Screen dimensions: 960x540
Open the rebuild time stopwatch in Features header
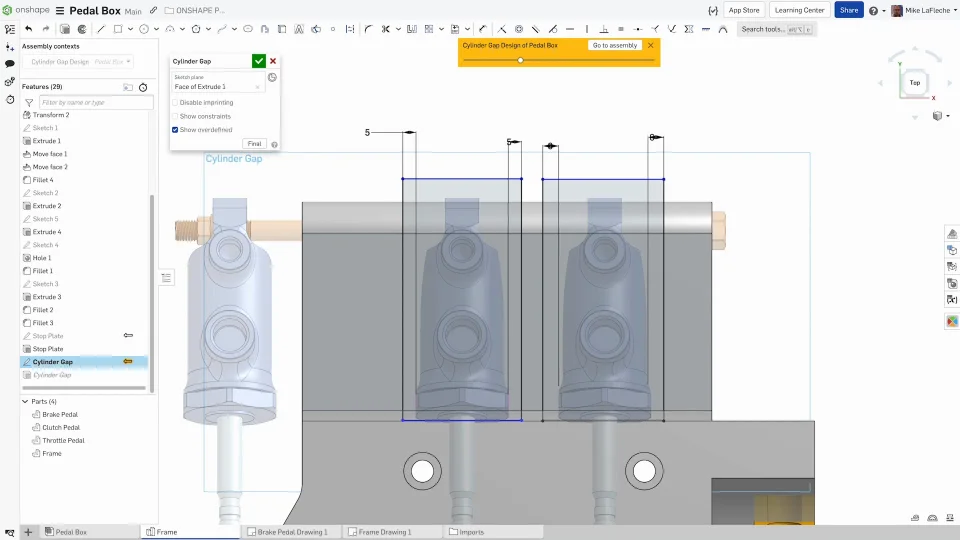pyautogui.click(x=143, y=87)
